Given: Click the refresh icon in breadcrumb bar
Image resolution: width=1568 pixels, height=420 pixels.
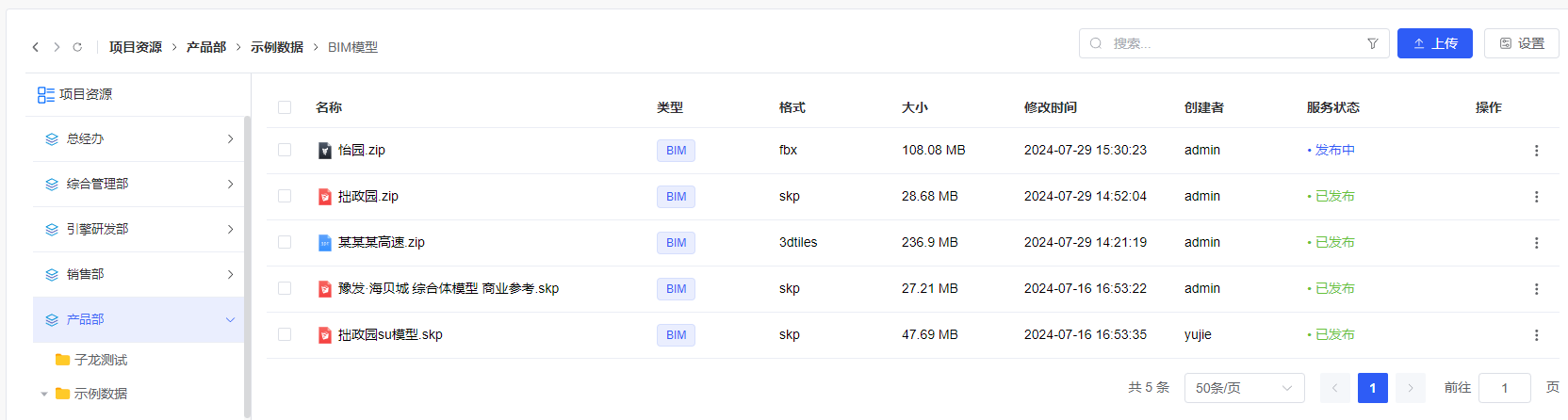Looking at the screenshot, I should 77,47.
